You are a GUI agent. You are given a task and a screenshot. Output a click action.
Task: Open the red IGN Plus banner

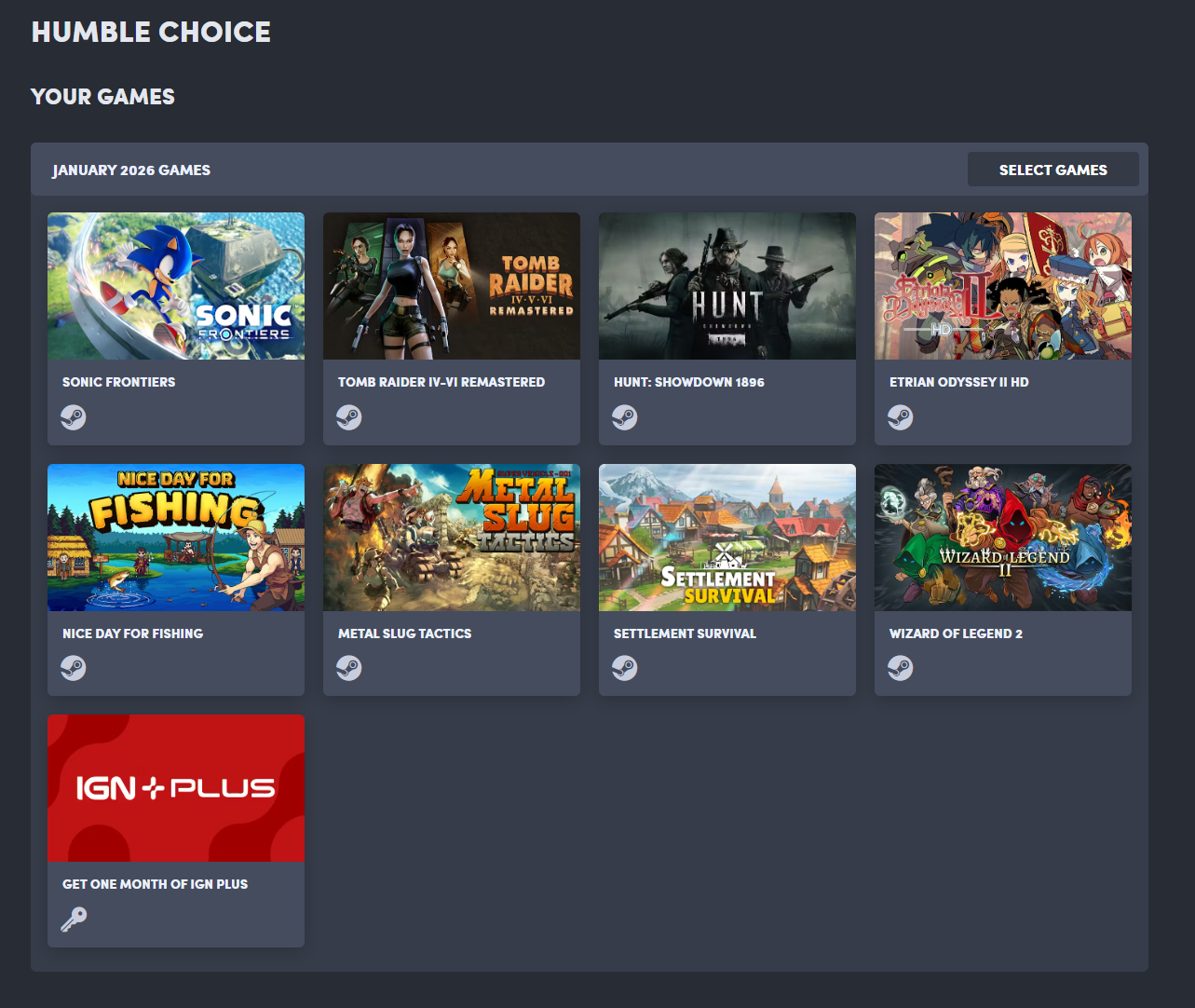tap(176, 788)
